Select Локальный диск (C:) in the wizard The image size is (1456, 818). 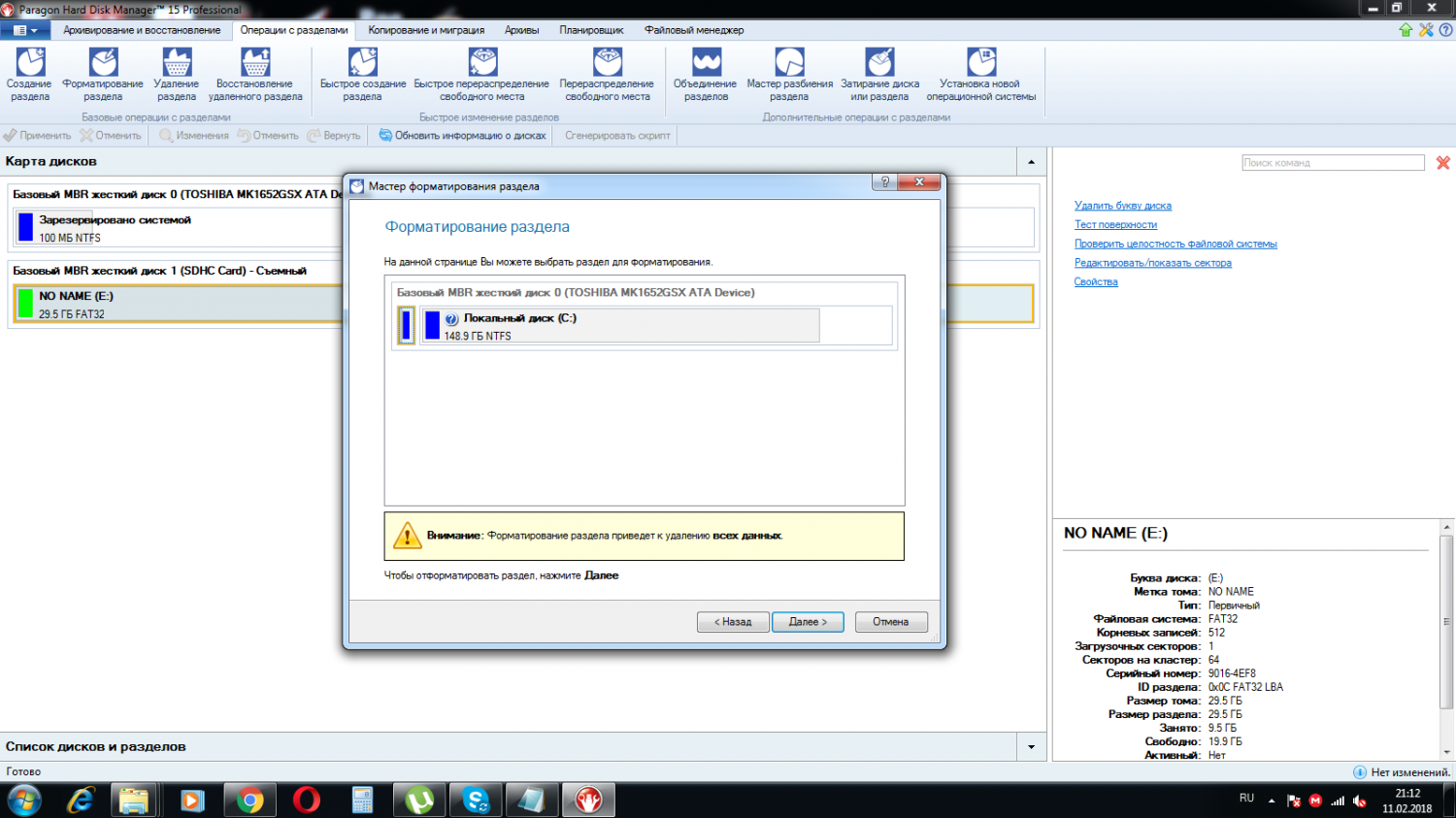coord(620,326)
